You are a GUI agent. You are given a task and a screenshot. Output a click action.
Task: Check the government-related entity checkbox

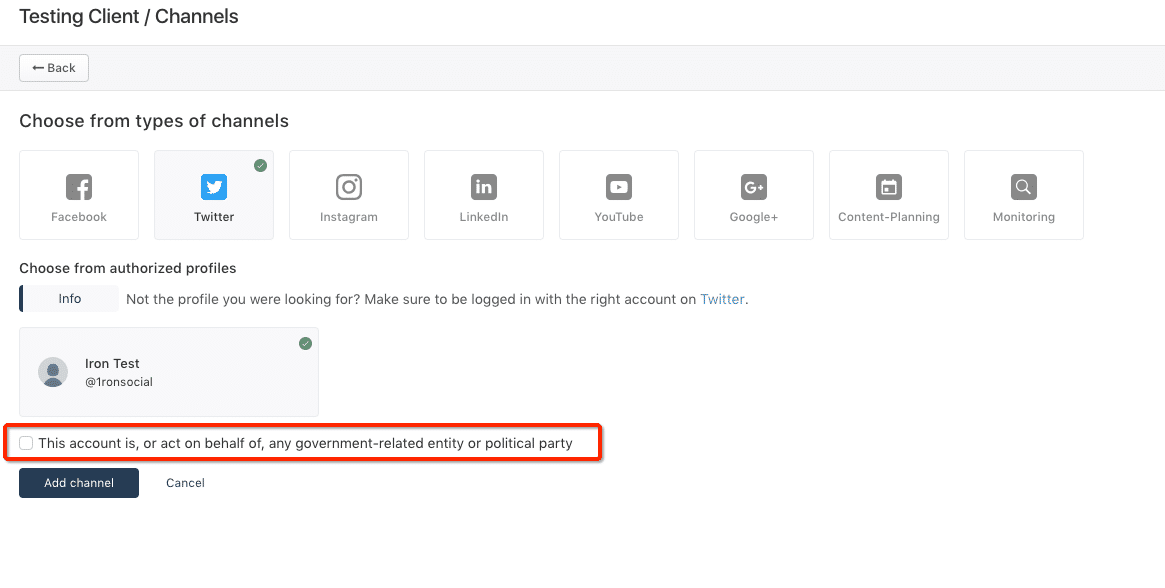tap(26, 443)
